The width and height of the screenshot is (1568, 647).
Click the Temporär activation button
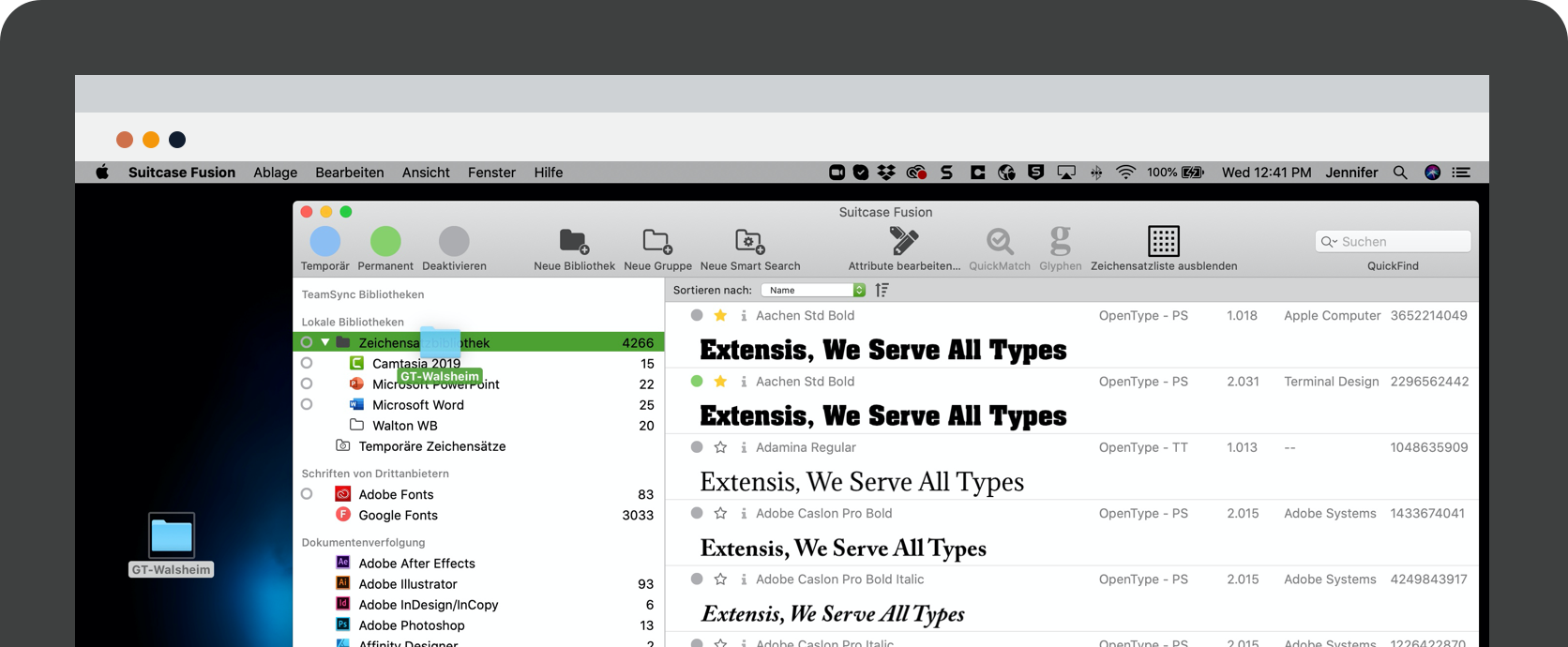325,241
